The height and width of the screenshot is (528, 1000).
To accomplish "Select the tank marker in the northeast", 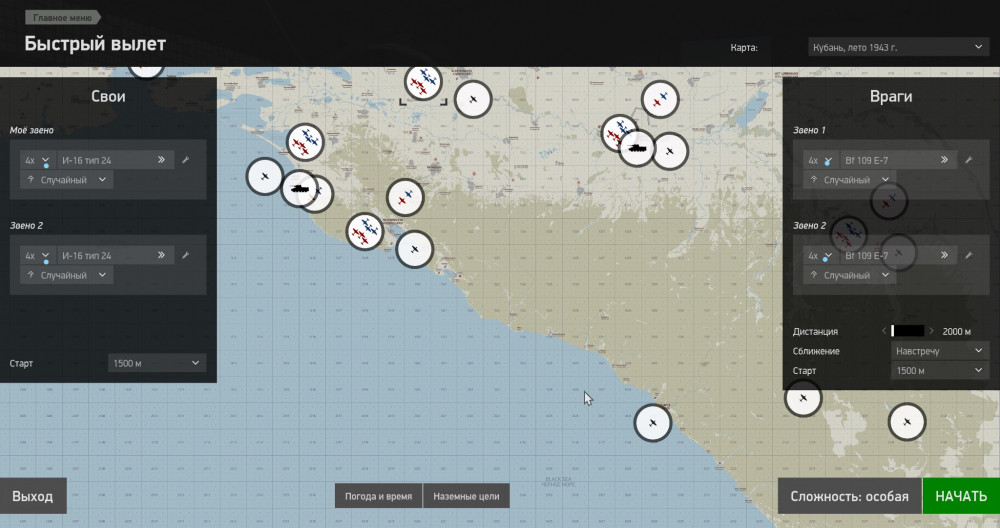I will pos(636,149).
